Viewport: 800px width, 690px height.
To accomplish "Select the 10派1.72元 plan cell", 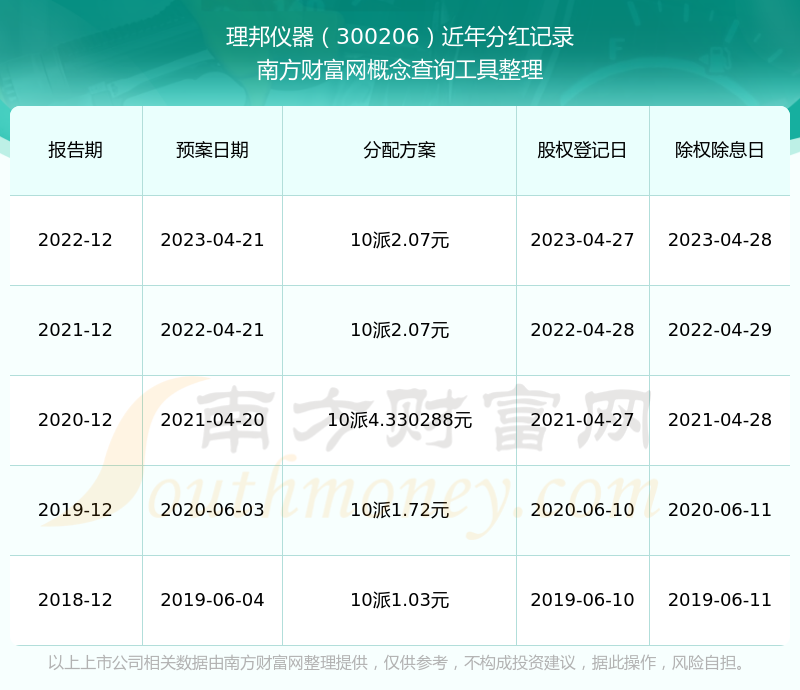I will pos(399,509).
